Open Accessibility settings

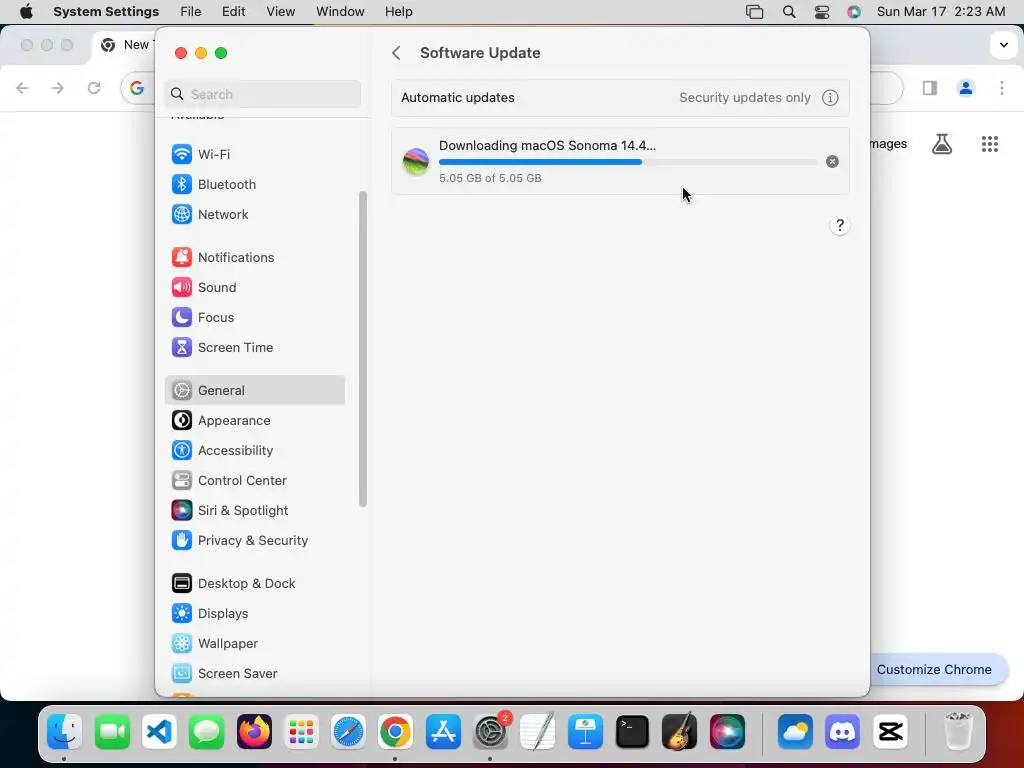pos(255,451)
